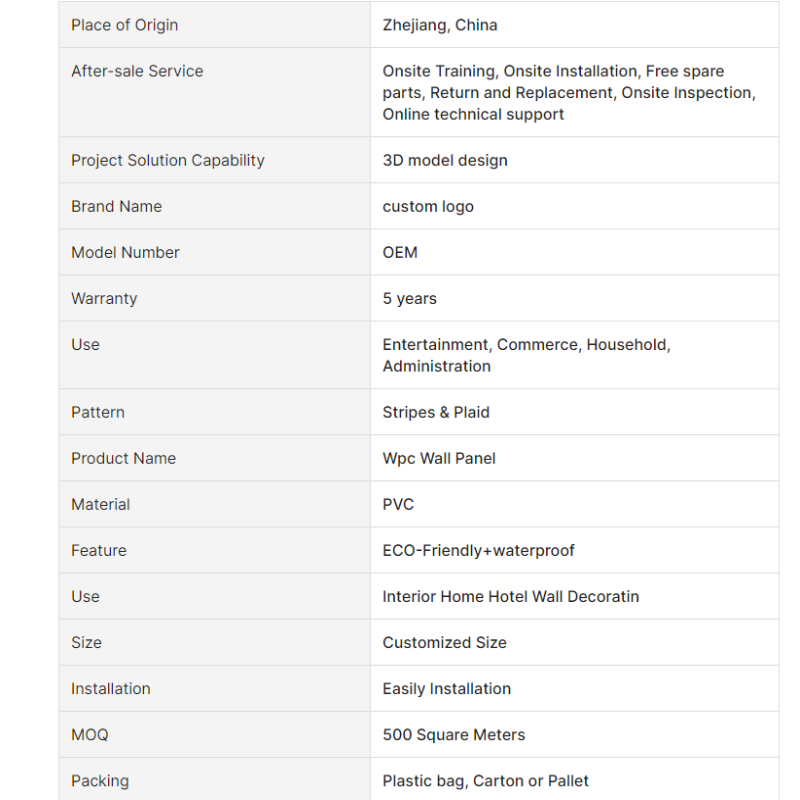The image size is (800, 800).
Task: Click the "custom logo" brand value
Action: coord(428,206)
